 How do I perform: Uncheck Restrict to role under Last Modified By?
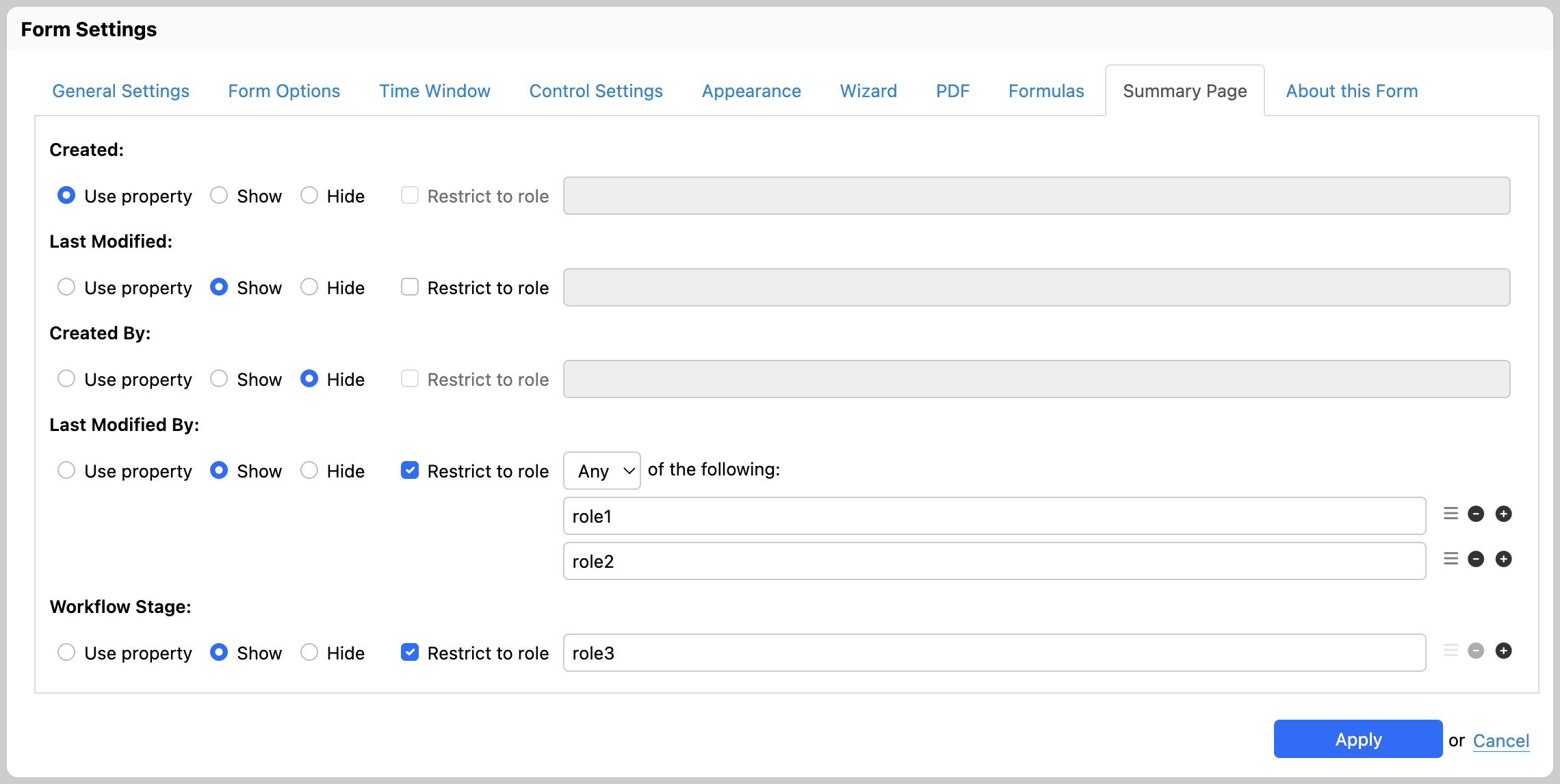[x=409, y=470]
